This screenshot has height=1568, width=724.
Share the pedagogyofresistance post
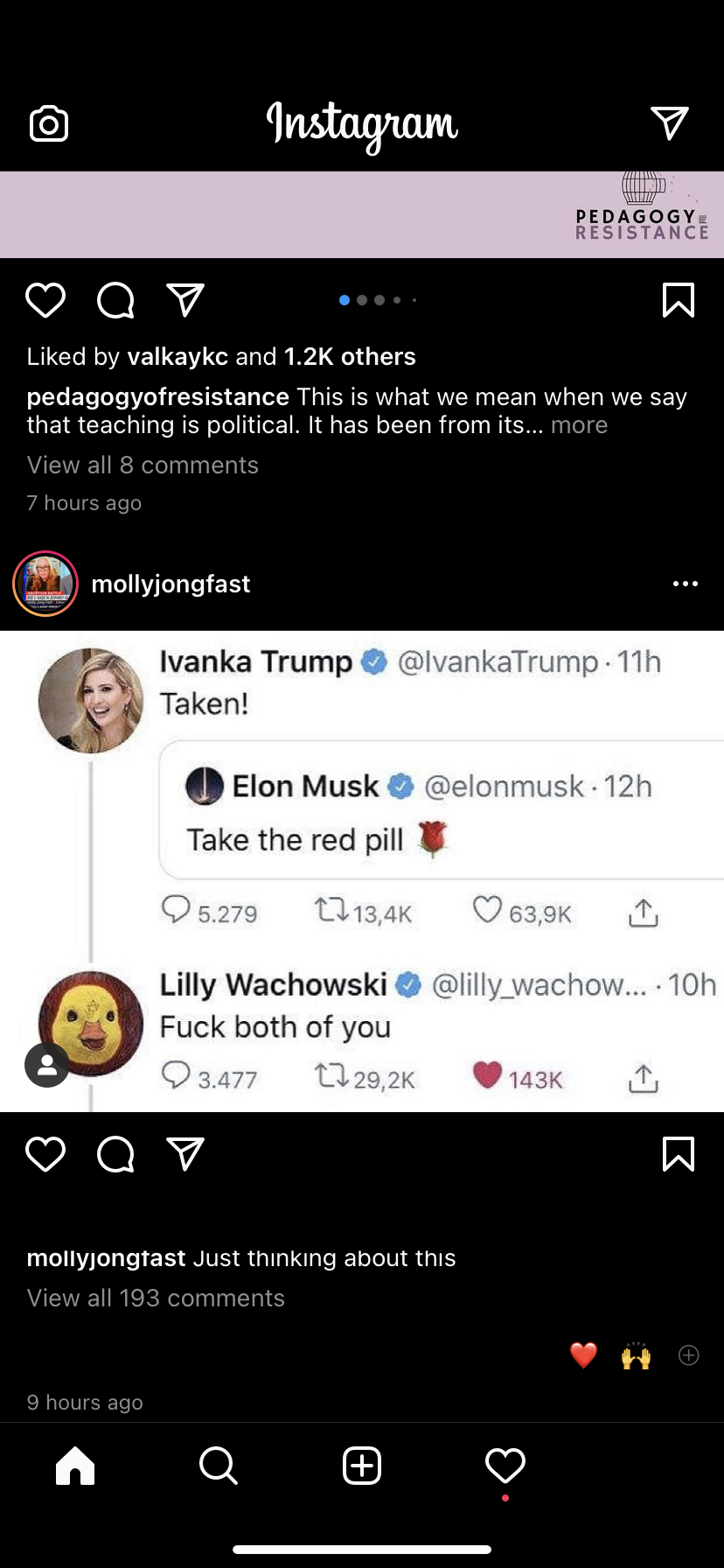point(185,300)
